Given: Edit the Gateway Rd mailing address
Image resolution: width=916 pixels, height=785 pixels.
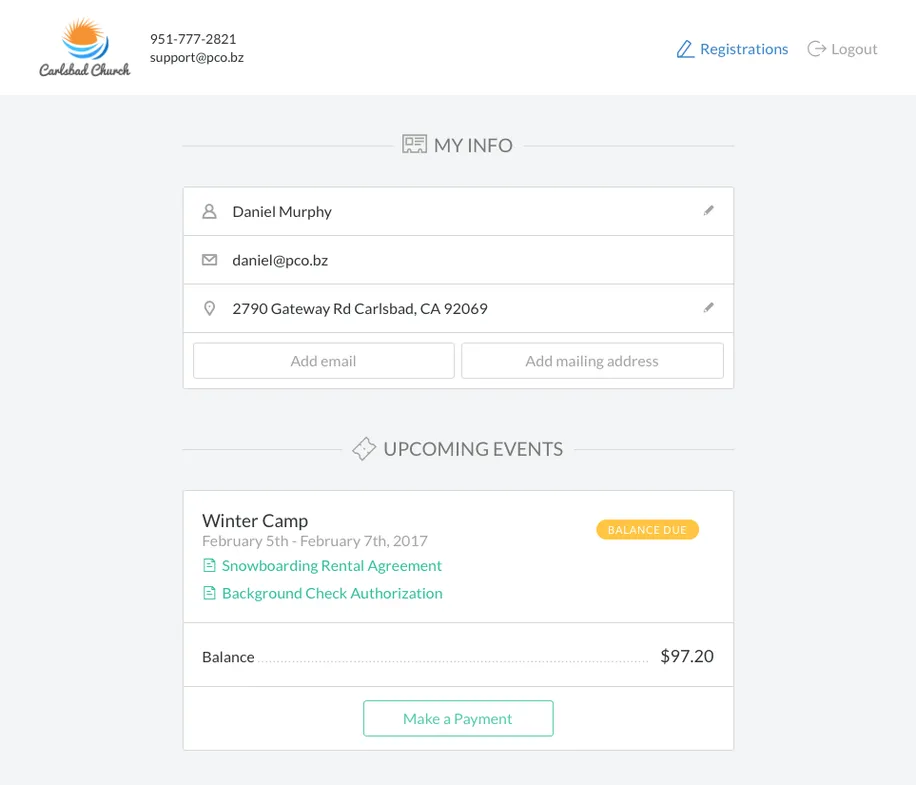Looking at the screenshot, I should pyautogui.click(x=709, y=308).
